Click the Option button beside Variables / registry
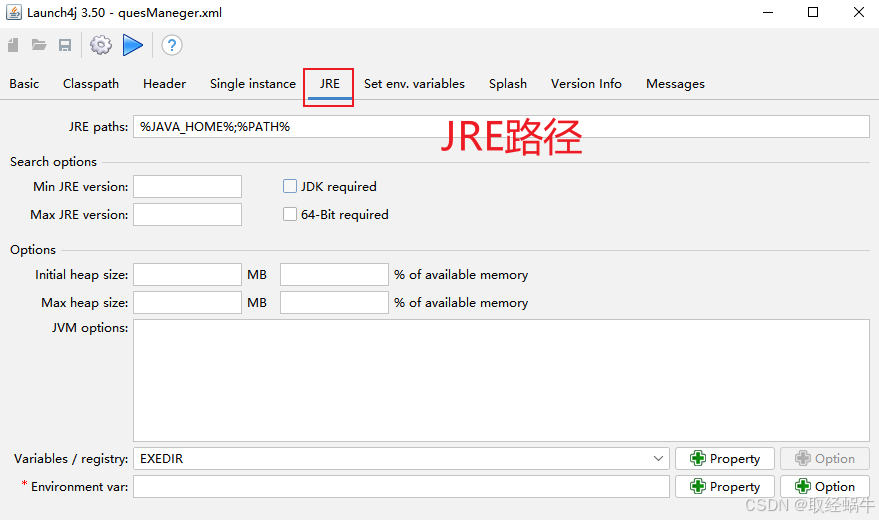879x520 pixels. pos(825,458)
